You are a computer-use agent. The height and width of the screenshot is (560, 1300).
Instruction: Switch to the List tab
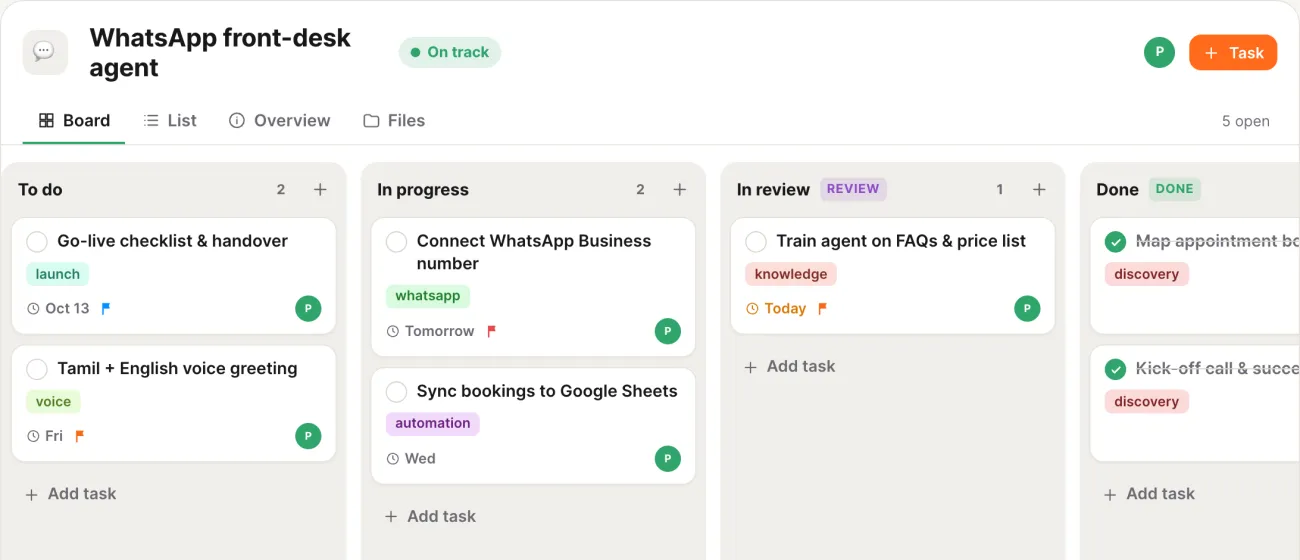(x=170, y=120)
